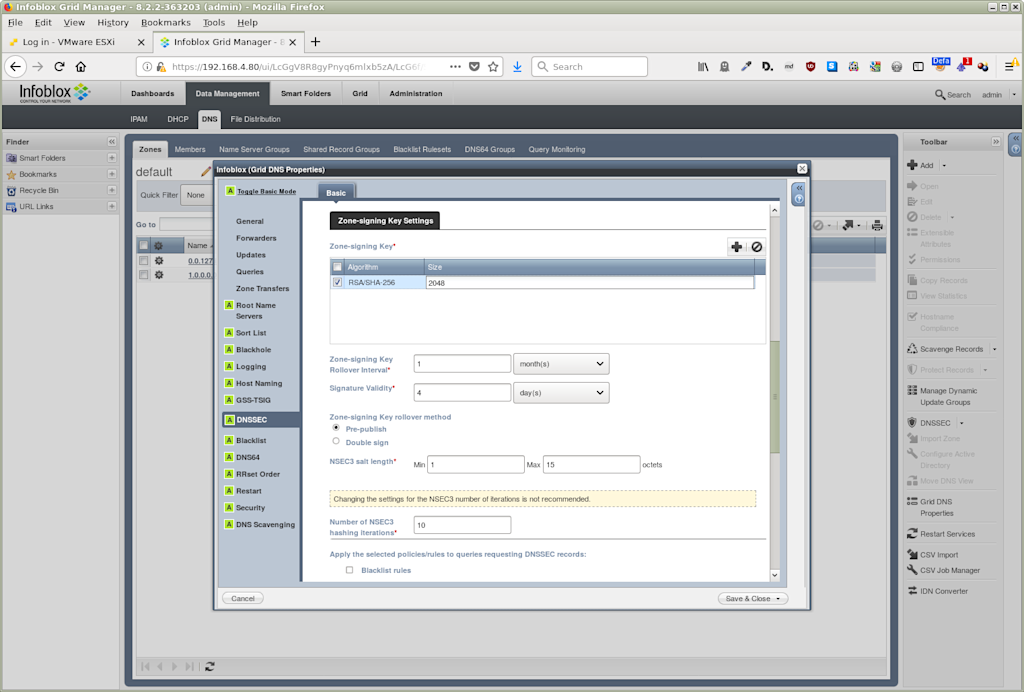Switch to the Data Management tab
This screenshot has height=692, width=1024.
(x=227, y=93)
